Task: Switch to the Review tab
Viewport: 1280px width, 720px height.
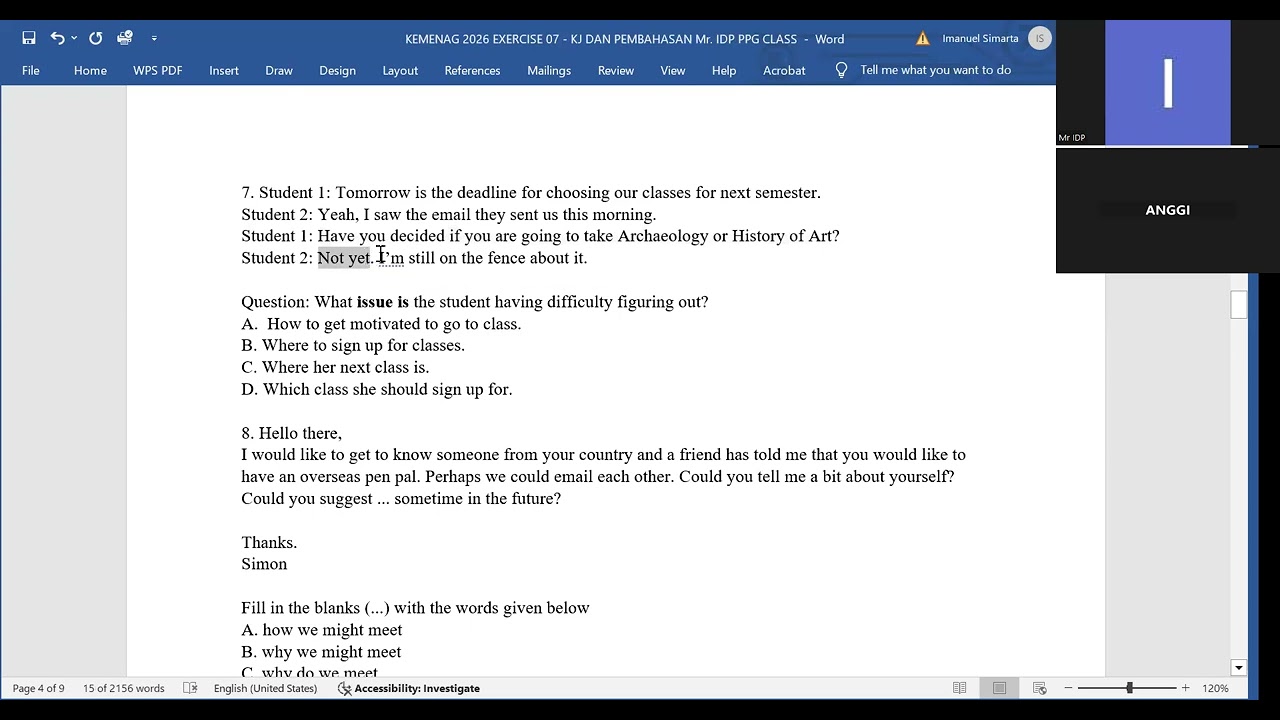Action: tap(616, 70)
